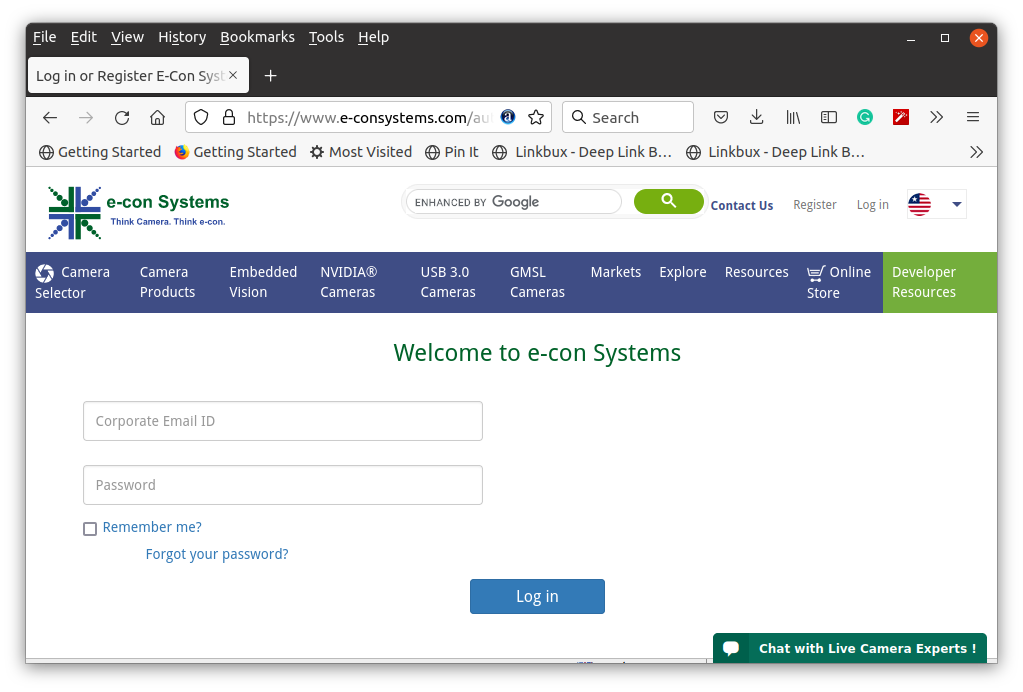Viewport: 1023px width, 692px height.
Task: Show more toolbar tools chevron
Action: [x=936, y=117]
